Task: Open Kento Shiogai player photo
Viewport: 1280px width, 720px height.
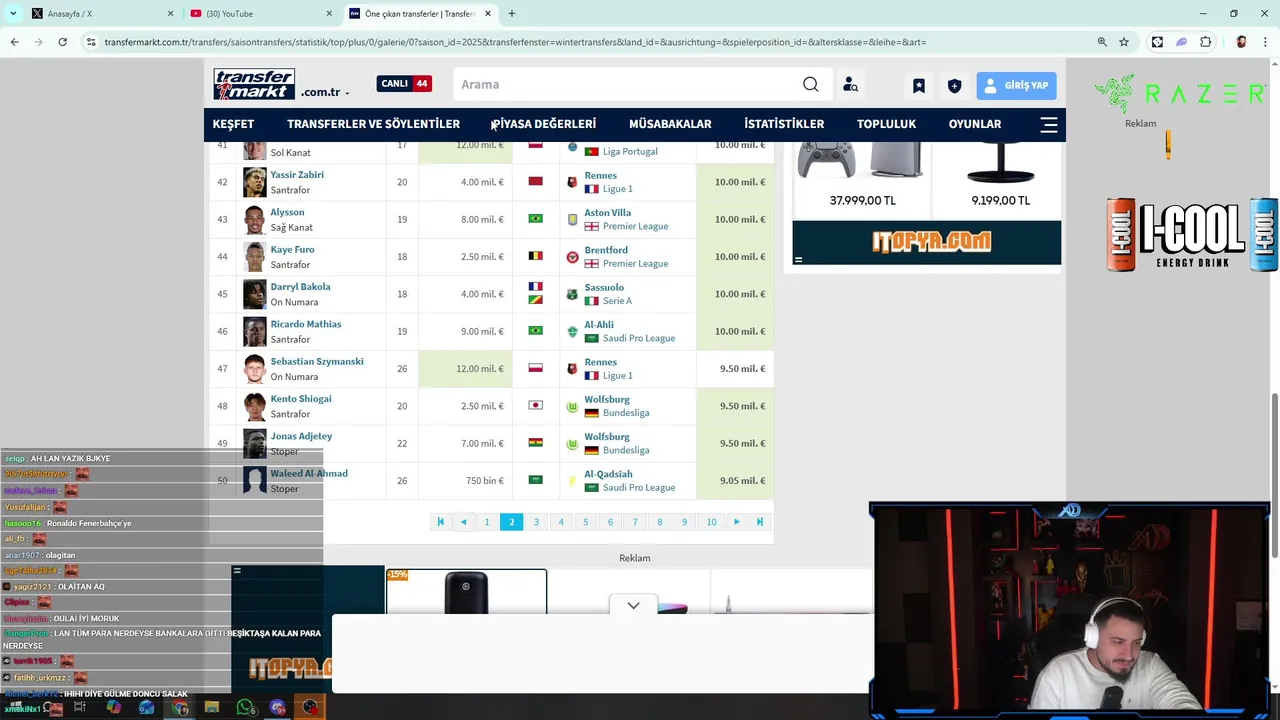Action: pyautogui.click(x=254, y=406)
